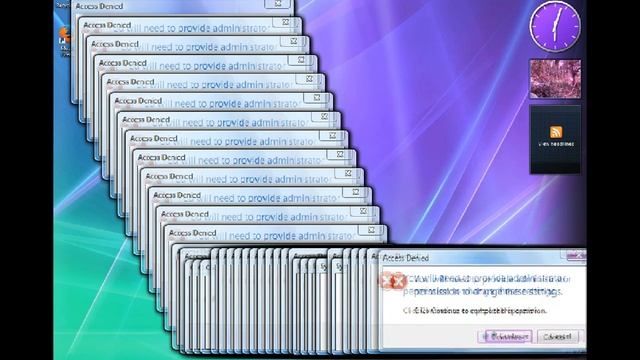The height and width of the screenshot is (360, 640).
Task: Click the View headlines text in feed gadget
Action: (556, 144)
